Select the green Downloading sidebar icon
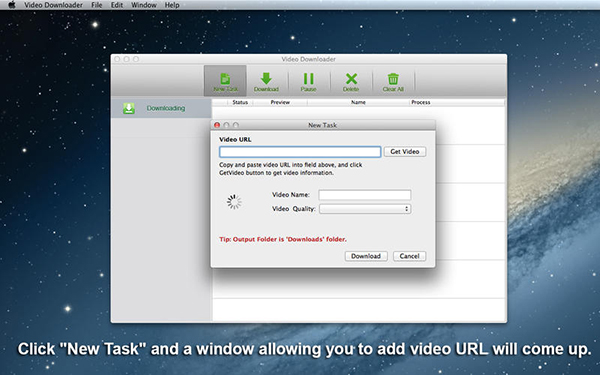Screen dimensions: 600x375 point(129,108)
